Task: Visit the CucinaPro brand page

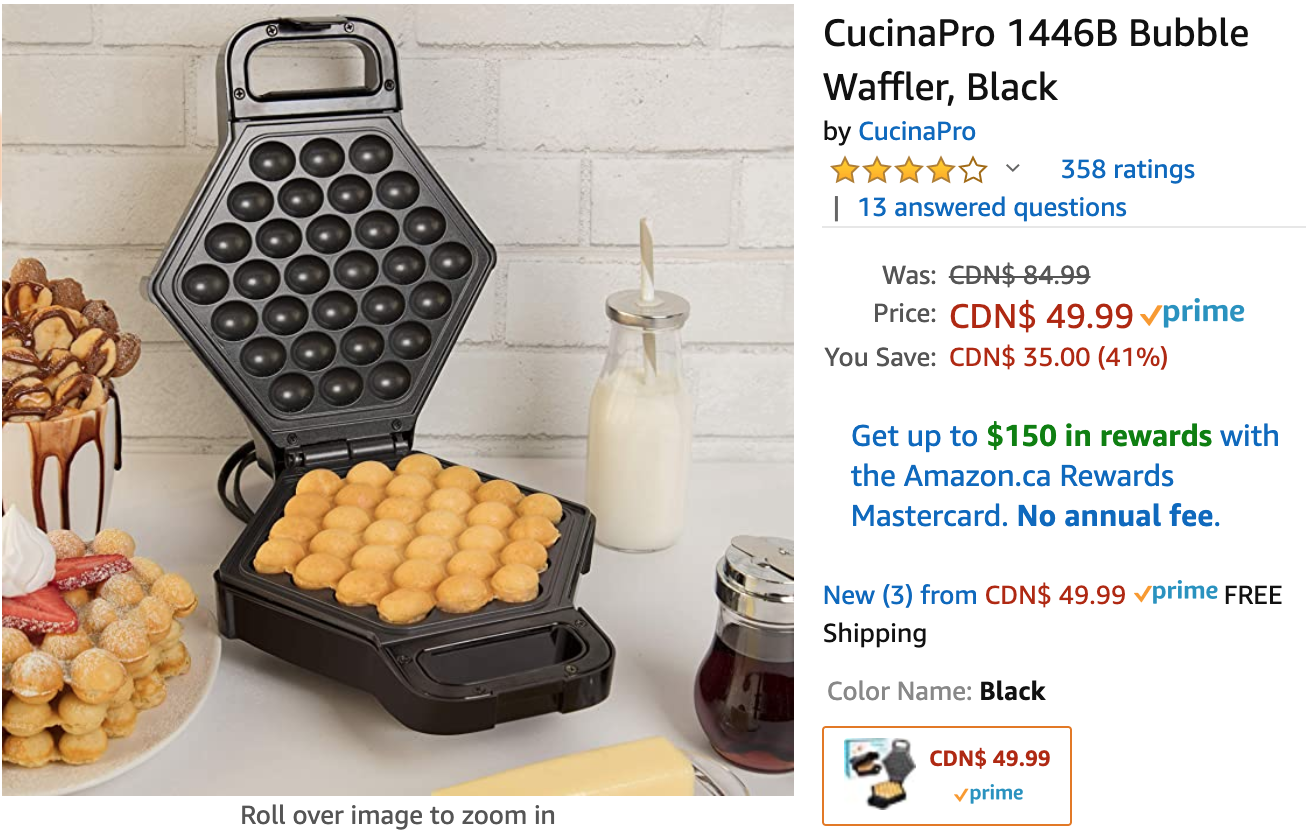Action: (x=916, y=131)
